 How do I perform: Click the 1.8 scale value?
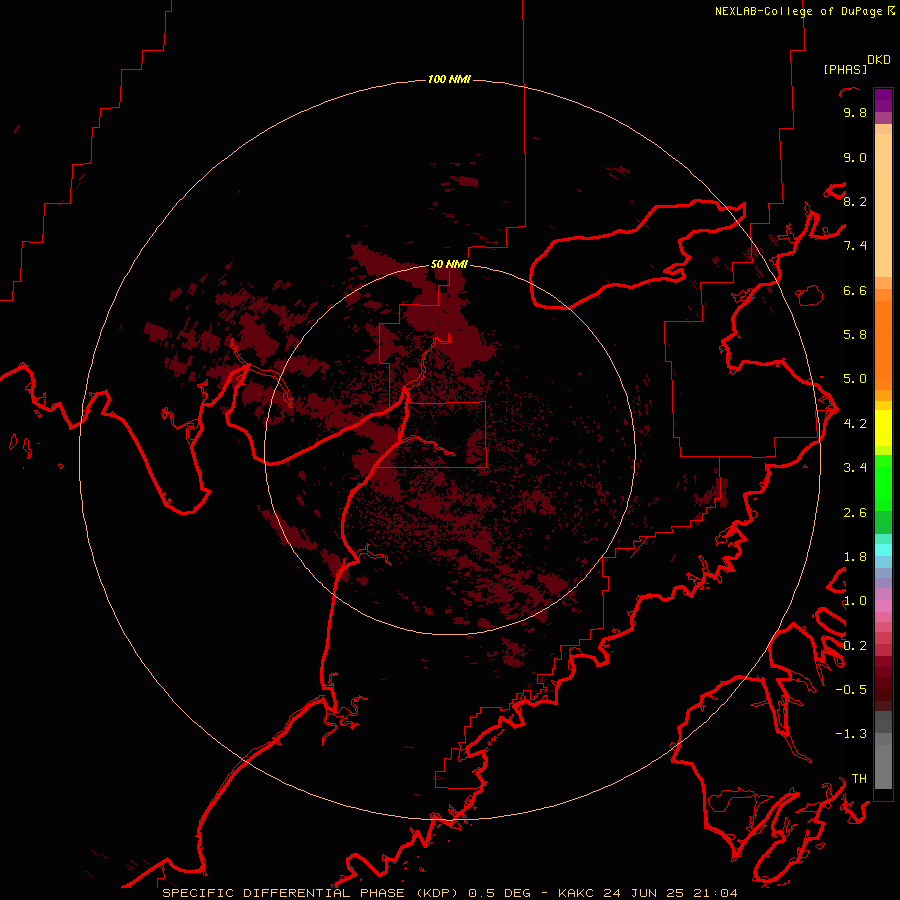point(855,557)
